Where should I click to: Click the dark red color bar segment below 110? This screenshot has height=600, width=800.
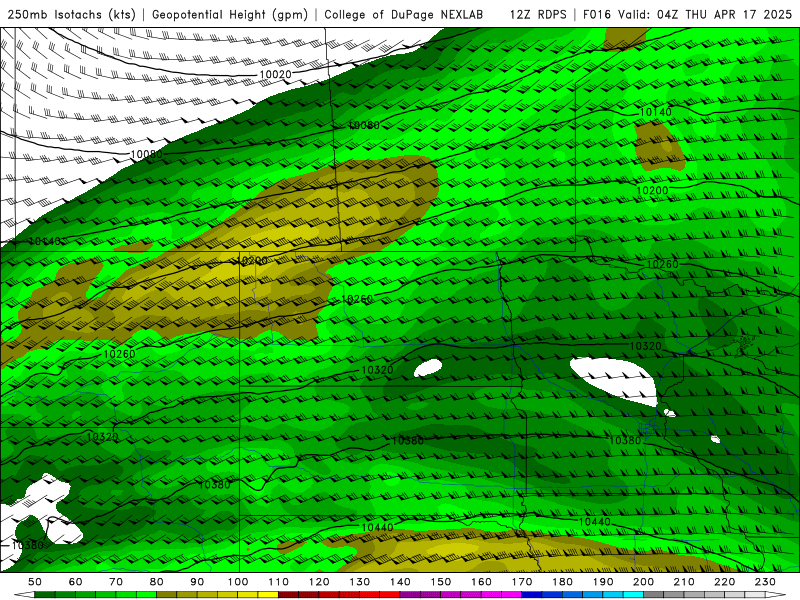coord(288,594)
